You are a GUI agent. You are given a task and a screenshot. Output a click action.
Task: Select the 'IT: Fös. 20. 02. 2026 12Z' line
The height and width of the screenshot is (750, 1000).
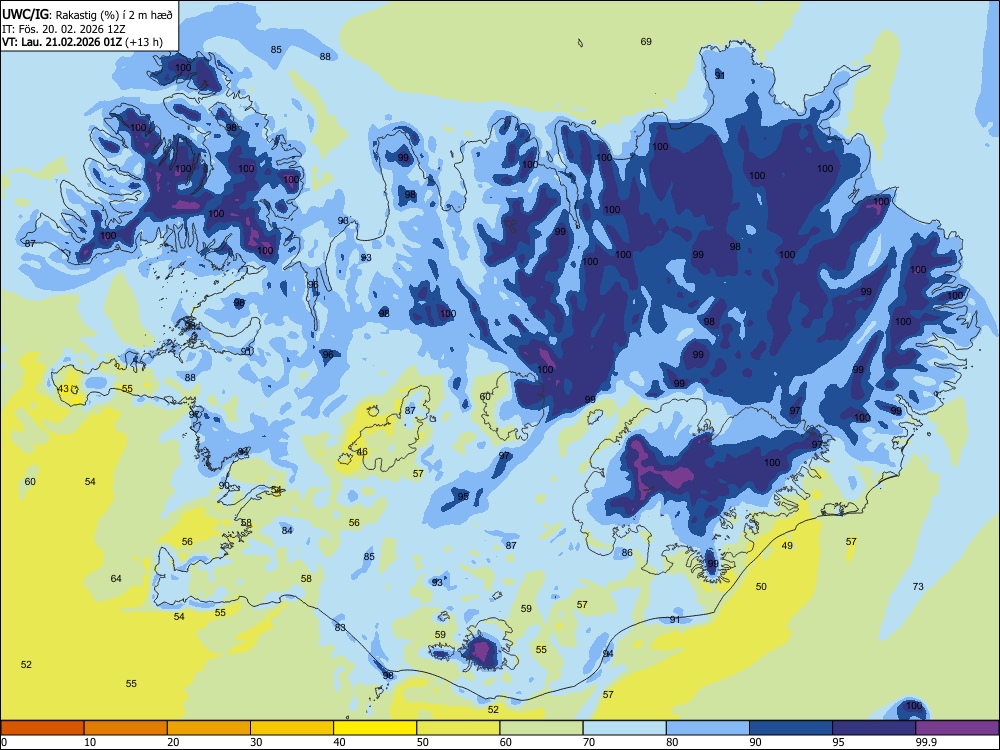tap(64, 29)
